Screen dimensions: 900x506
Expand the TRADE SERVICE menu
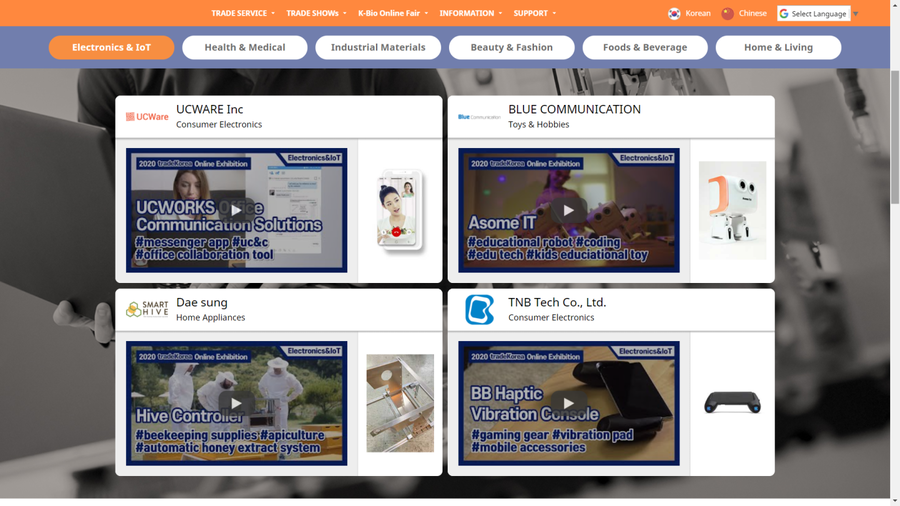(x=243, y=13)
